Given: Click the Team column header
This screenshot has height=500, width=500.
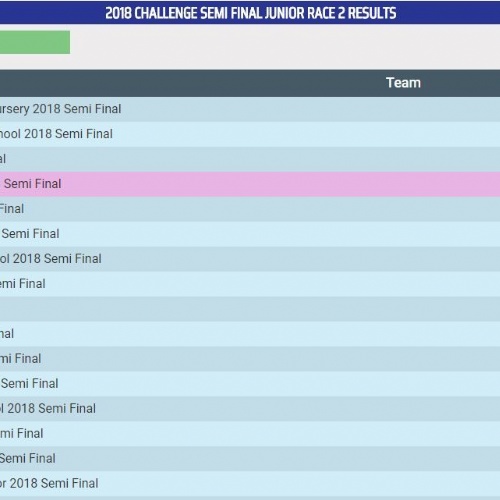Looking at the screenshot, I should pyautogui.click(x=403, y=83).
